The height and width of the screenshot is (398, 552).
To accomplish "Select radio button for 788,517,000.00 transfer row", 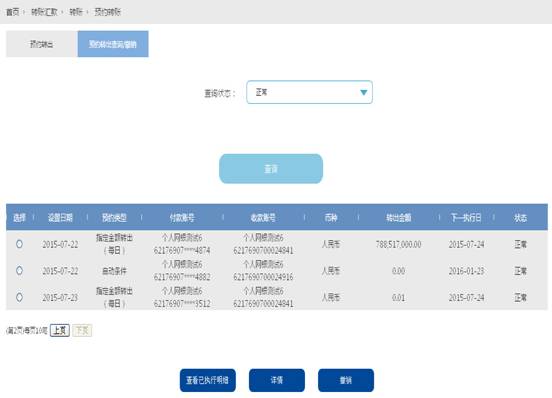I will [19, 244].
